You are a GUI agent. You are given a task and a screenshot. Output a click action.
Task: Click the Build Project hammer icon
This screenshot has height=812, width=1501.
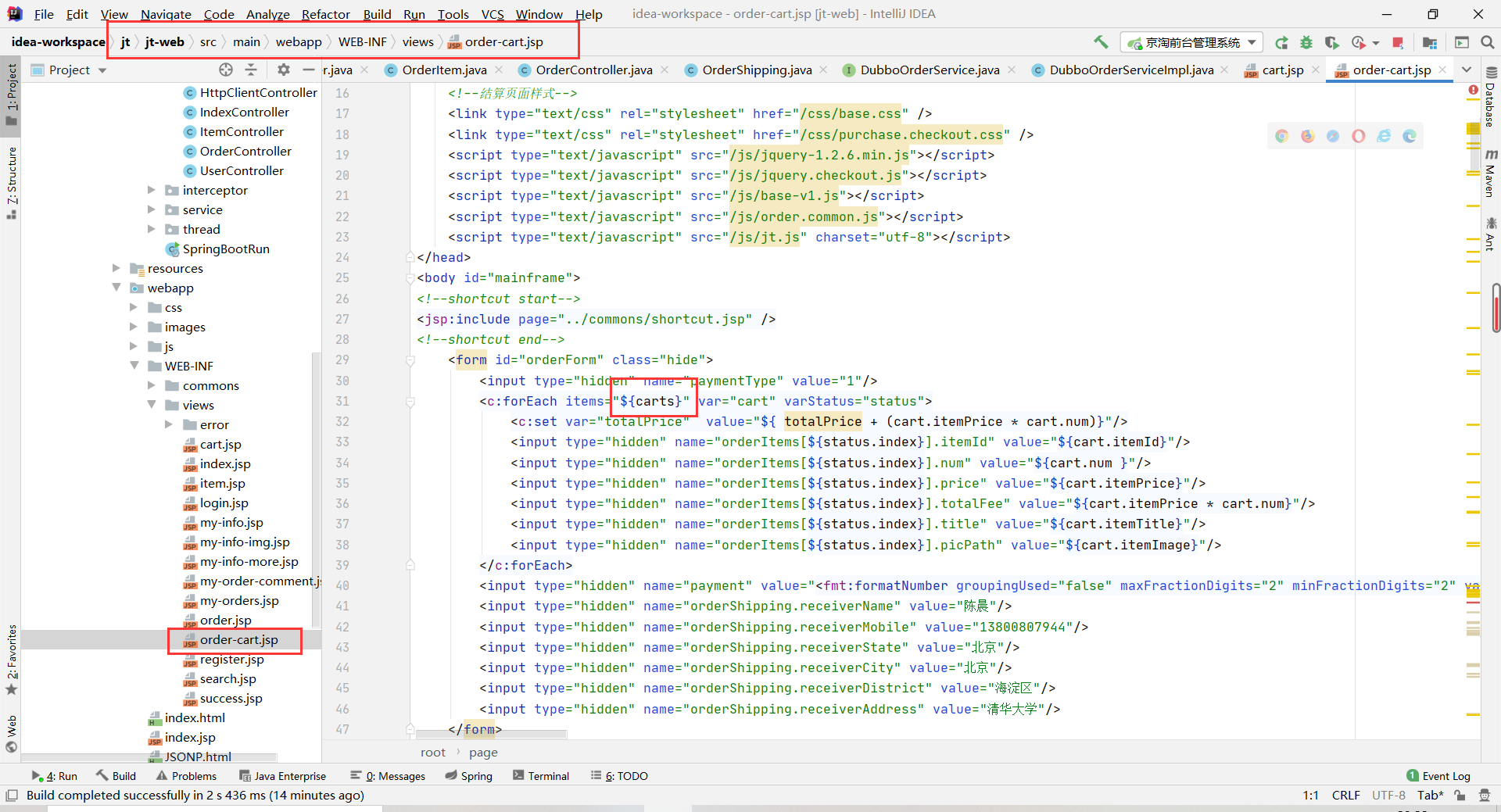tap(1101, 42)
